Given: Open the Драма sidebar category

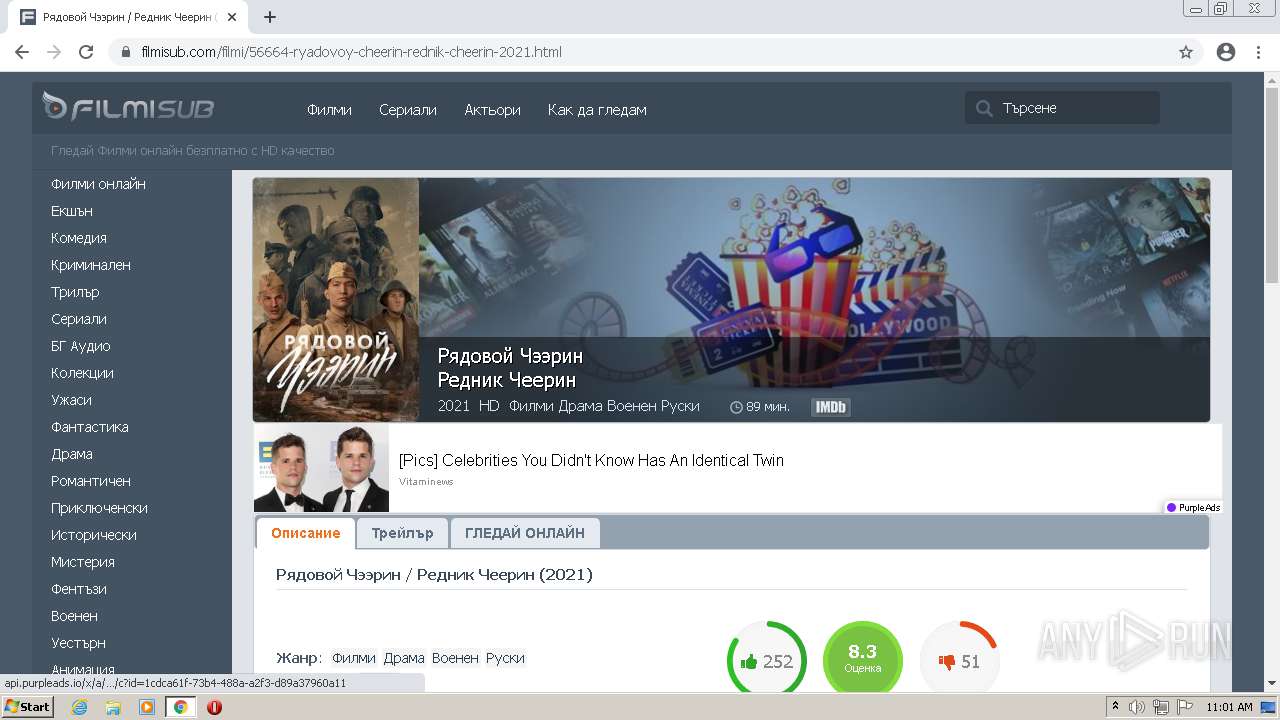Looking at the screenshot, I should 72,454.
